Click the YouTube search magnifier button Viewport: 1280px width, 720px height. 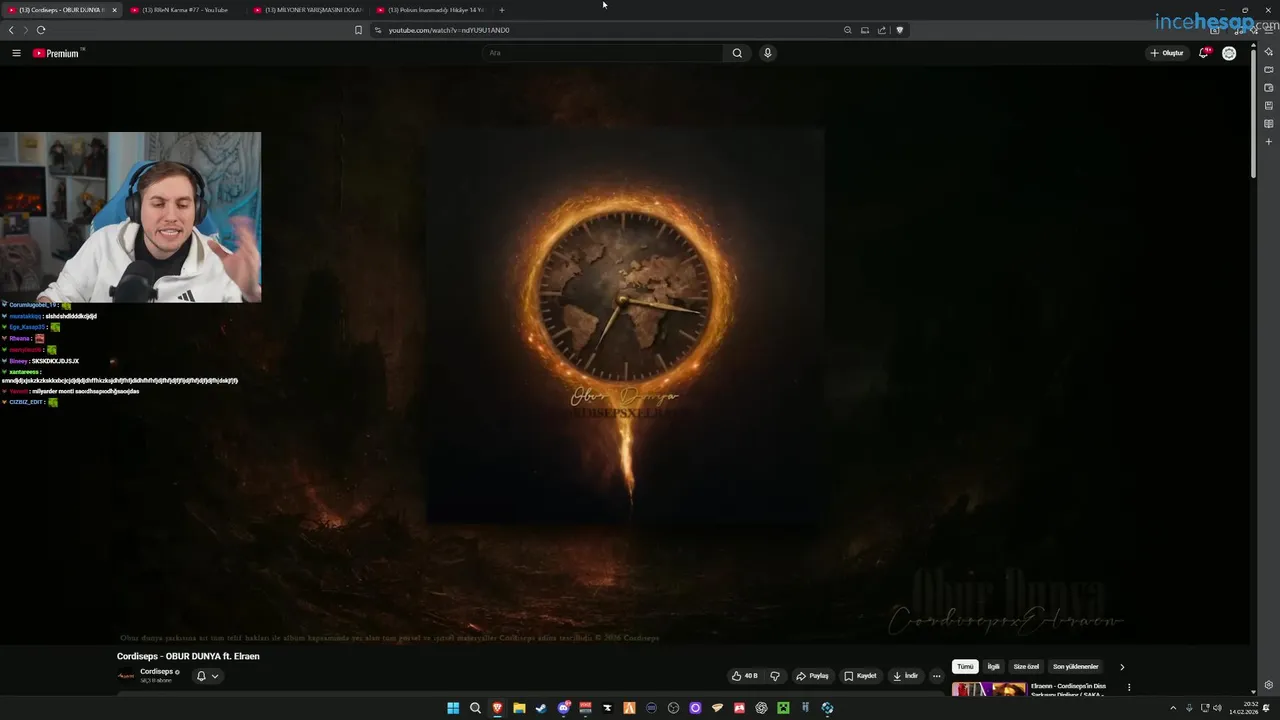737,53
